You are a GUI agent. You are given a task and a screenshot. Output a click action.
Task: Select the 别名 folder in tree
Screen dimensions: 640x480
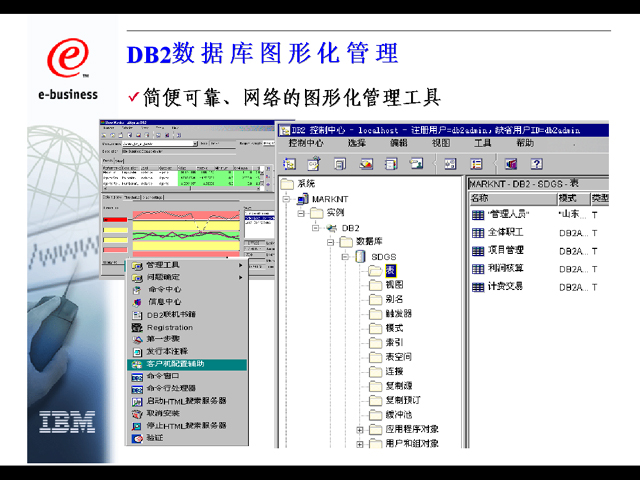tap(386, 299)
